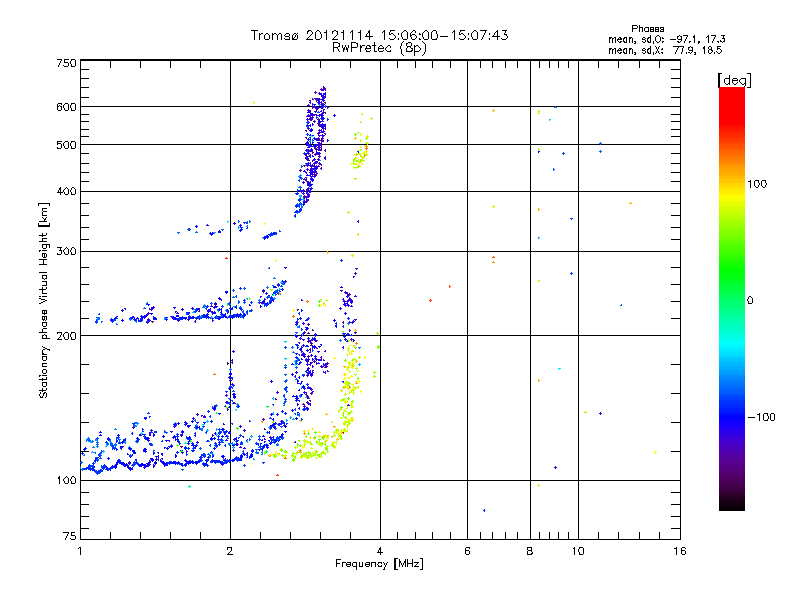
Task: Click the y-axis label '750'
Action: (x=66, y=63)
